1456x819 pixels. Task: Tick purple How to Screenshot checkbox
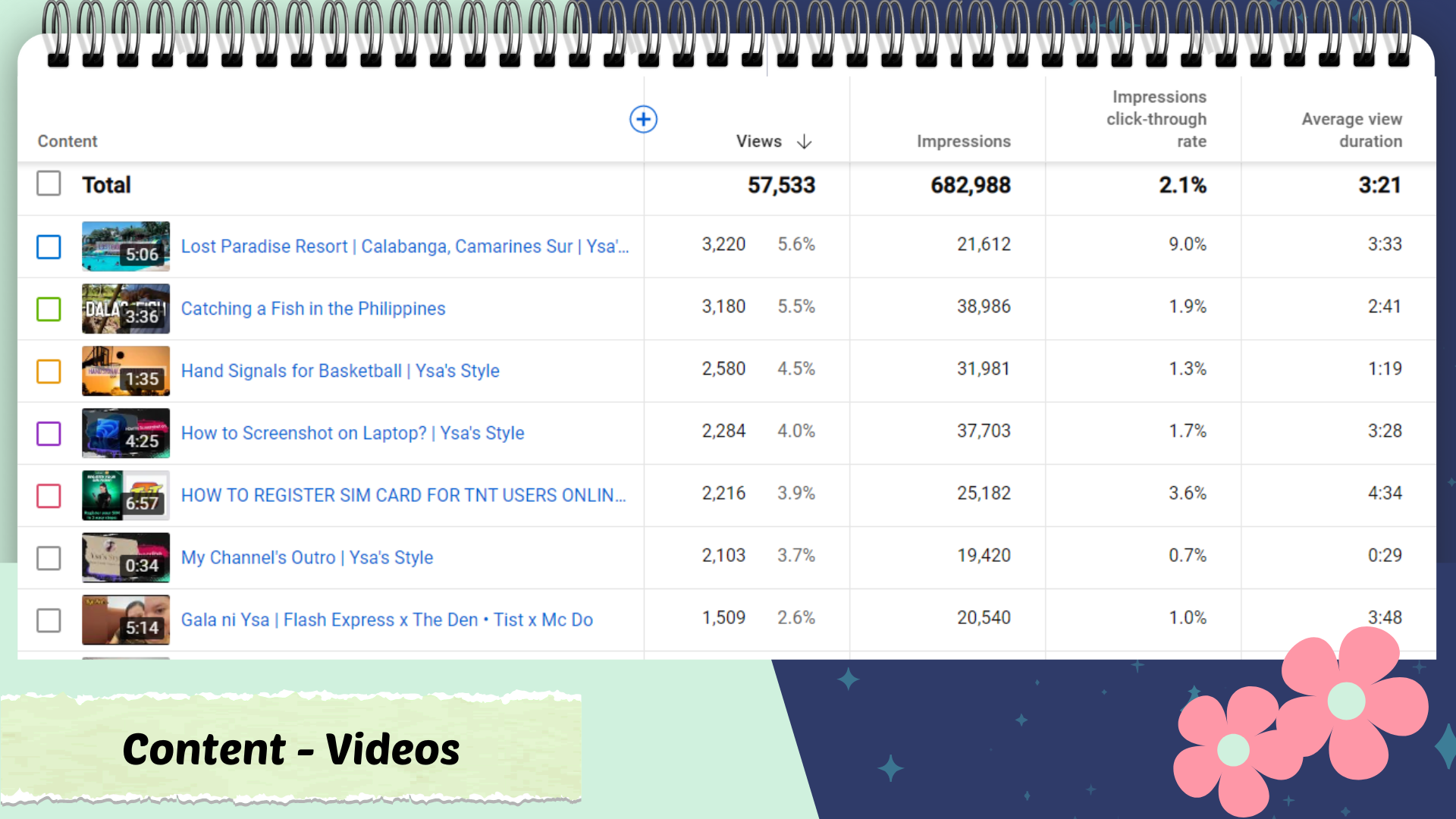click(49, 433)
